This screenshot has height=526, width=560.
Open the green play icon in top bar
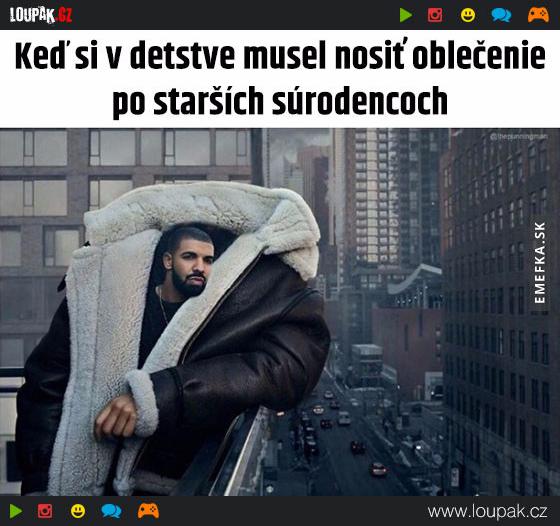[x=406, y=15]
